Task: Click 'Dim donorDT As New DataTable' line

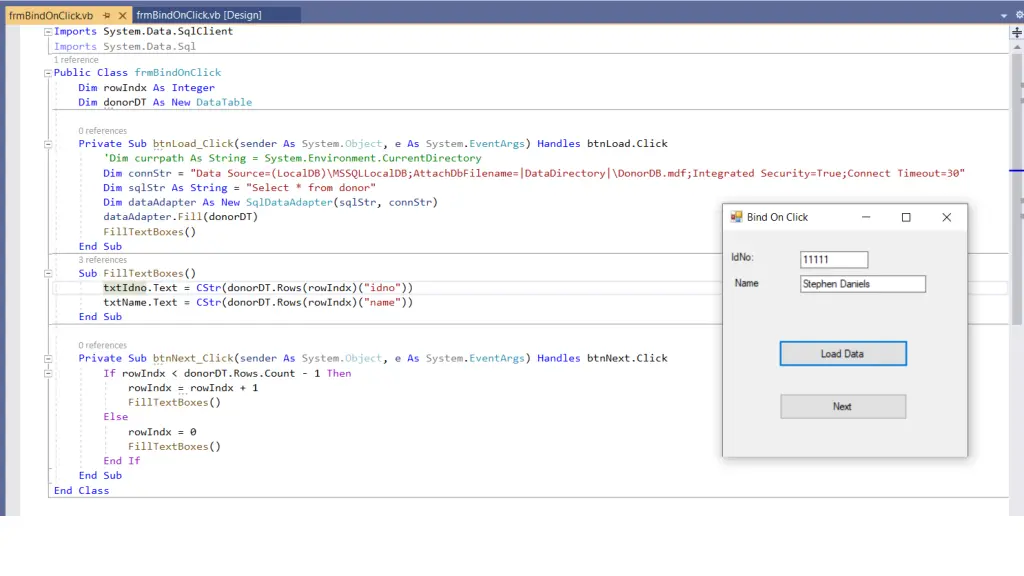Action: pos(165,102)
